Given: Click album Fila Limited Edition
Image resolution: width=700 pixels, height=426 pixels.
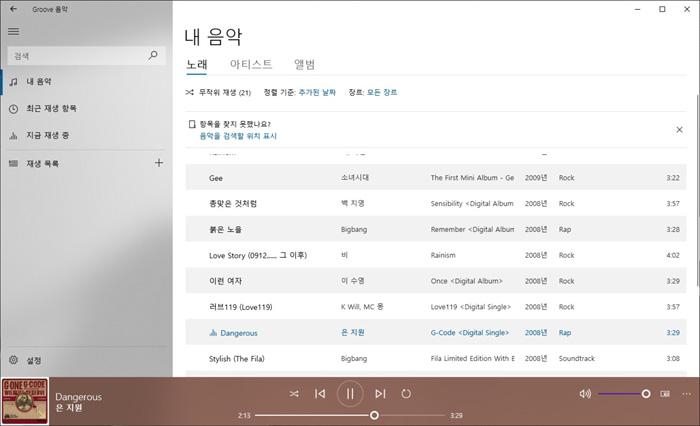Looking at the screenshot, I should [472, 359].
